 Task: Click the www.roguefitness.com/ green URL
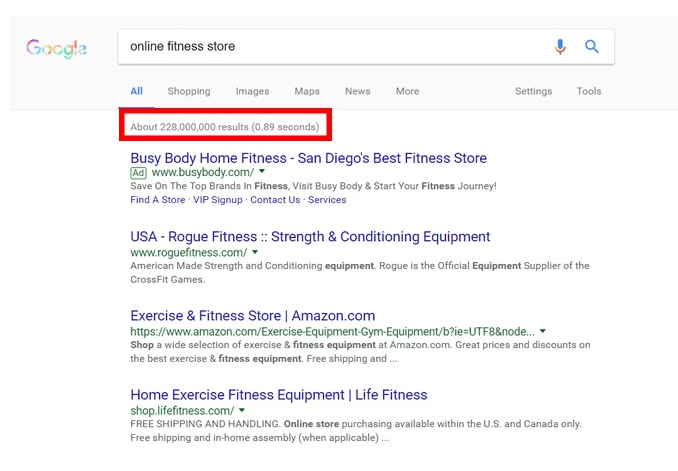coord(189,253)
